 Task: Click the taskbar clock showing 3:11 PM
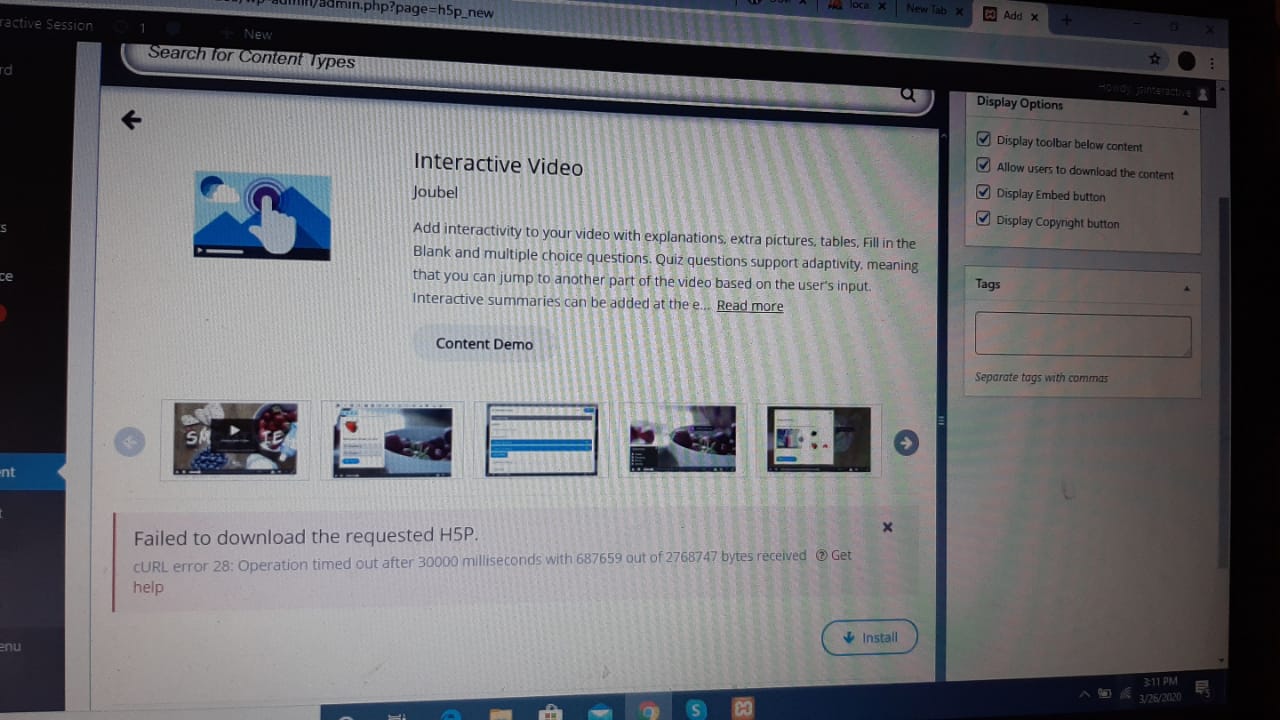pyautogui.click(x=1161, y=689)
